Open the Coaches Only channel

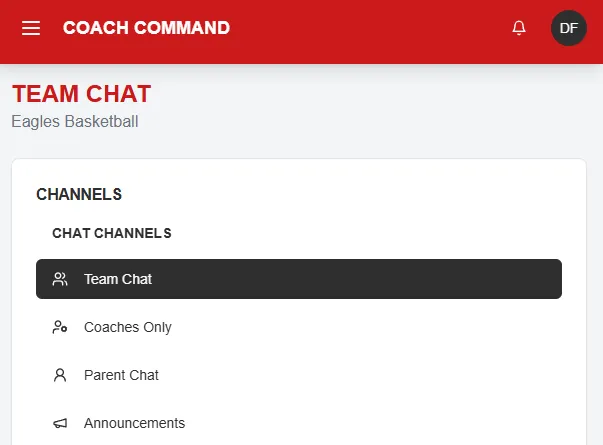click(128, 327)
